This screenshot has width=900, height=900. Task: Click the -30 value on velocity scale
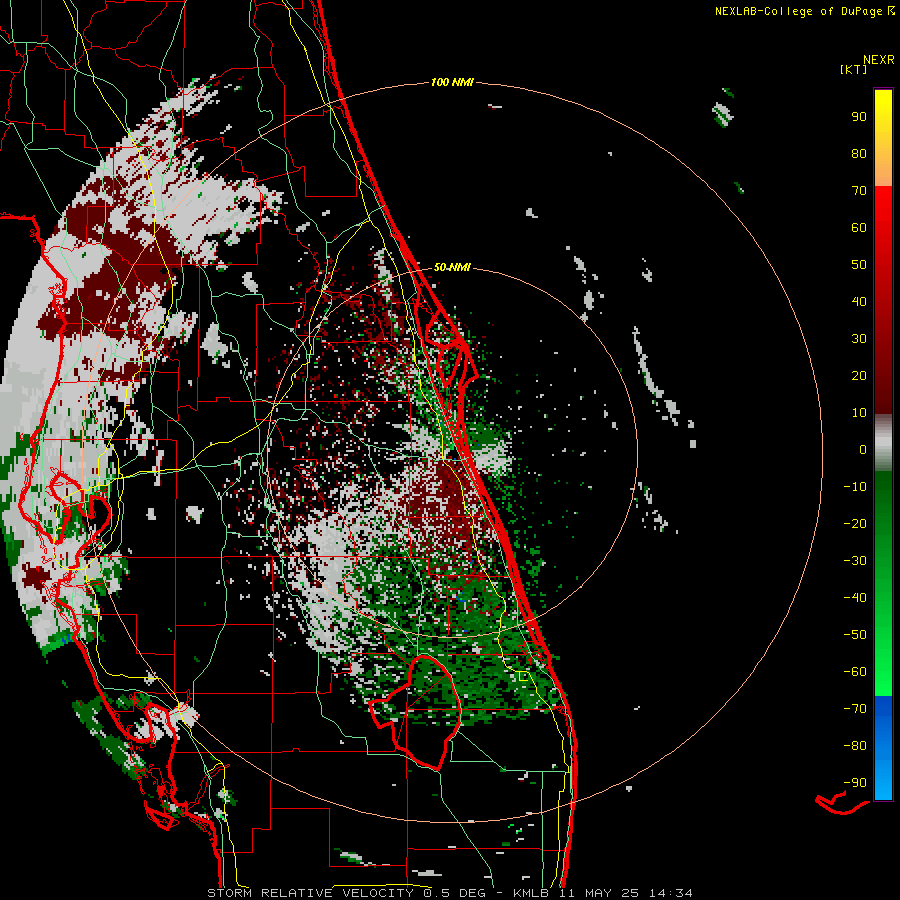[855, 561]
